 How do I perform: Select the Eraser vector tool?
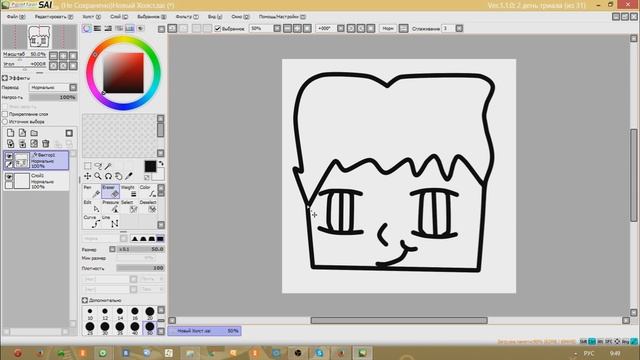110,191
